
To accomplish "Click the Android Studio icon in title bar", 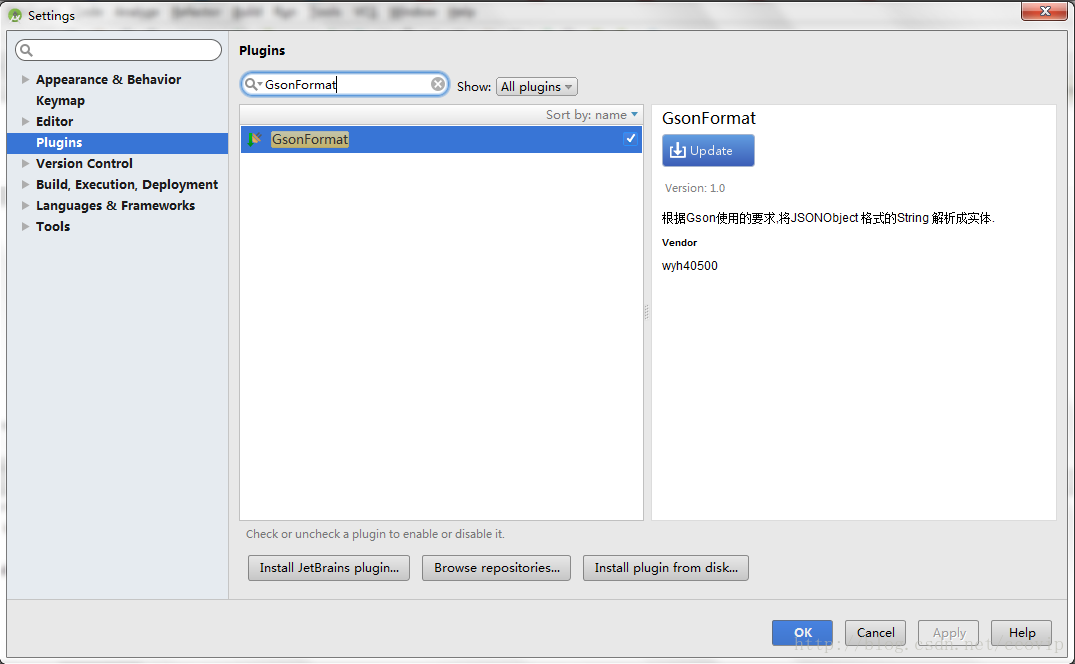I will [x=15, y=15].
